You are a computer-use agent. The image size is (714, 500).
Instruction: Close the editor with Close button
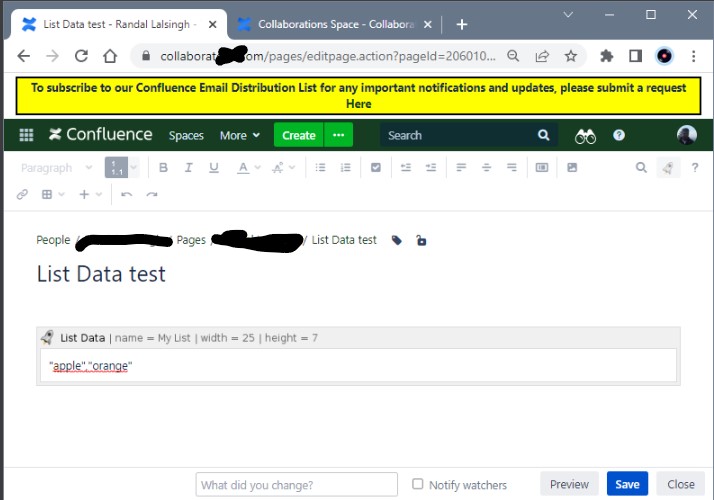pyautogui.click(x=681, y=484)
